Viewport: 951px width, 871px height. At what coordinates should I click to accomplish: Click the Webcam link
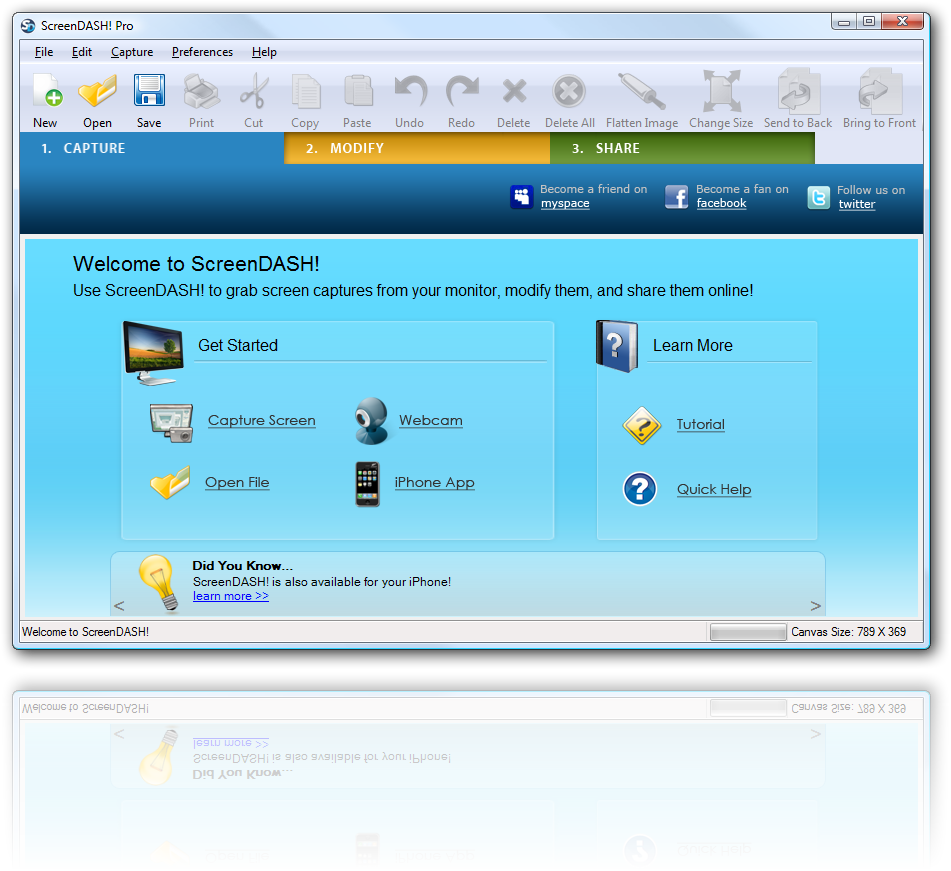(431, 420)
